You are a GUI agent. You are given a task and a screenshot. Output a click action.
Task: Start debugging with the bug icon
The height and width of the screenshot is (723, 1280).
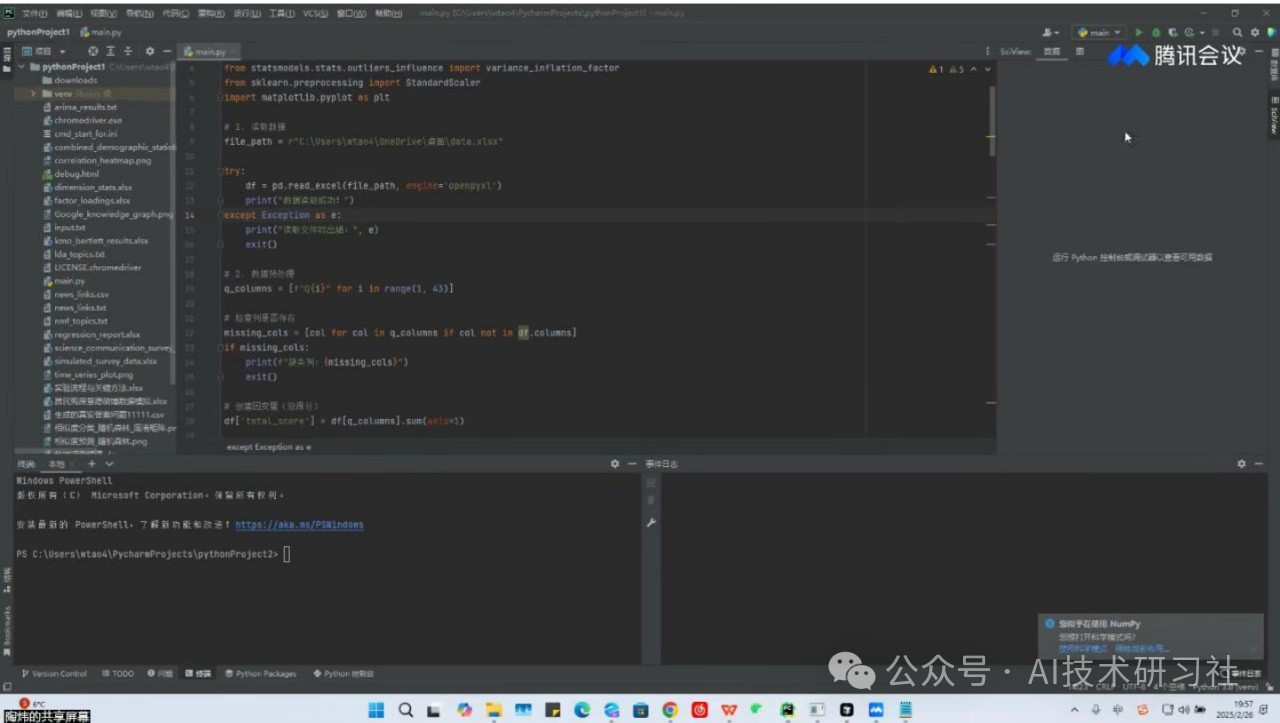click(x=1156, y=33)
